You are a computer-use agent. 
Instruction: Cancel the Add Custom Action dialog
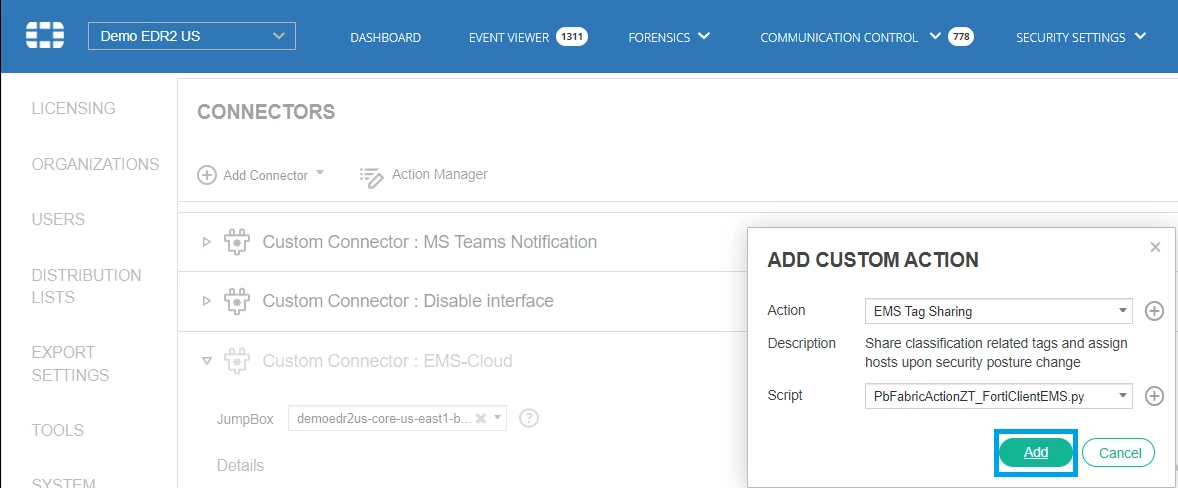pyautogui.click(x=1120, y=453)
